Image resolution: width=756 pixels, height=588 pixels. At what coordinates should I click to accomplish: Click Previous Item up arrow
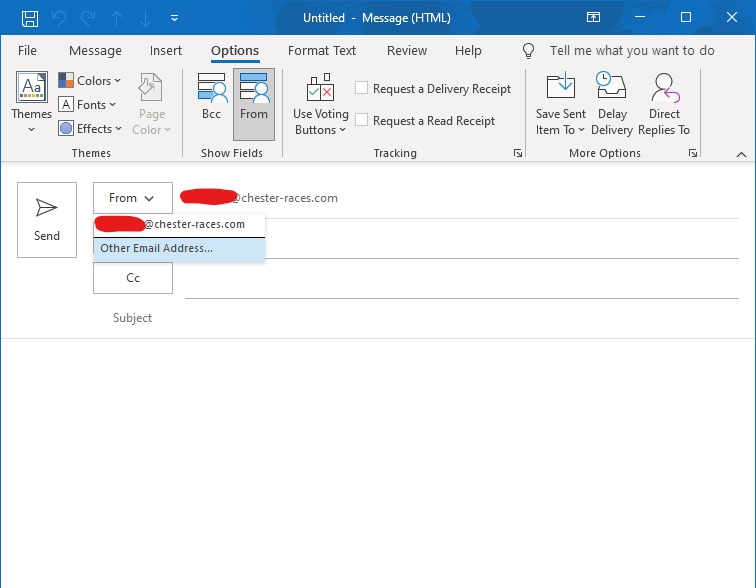coord(116,18)
